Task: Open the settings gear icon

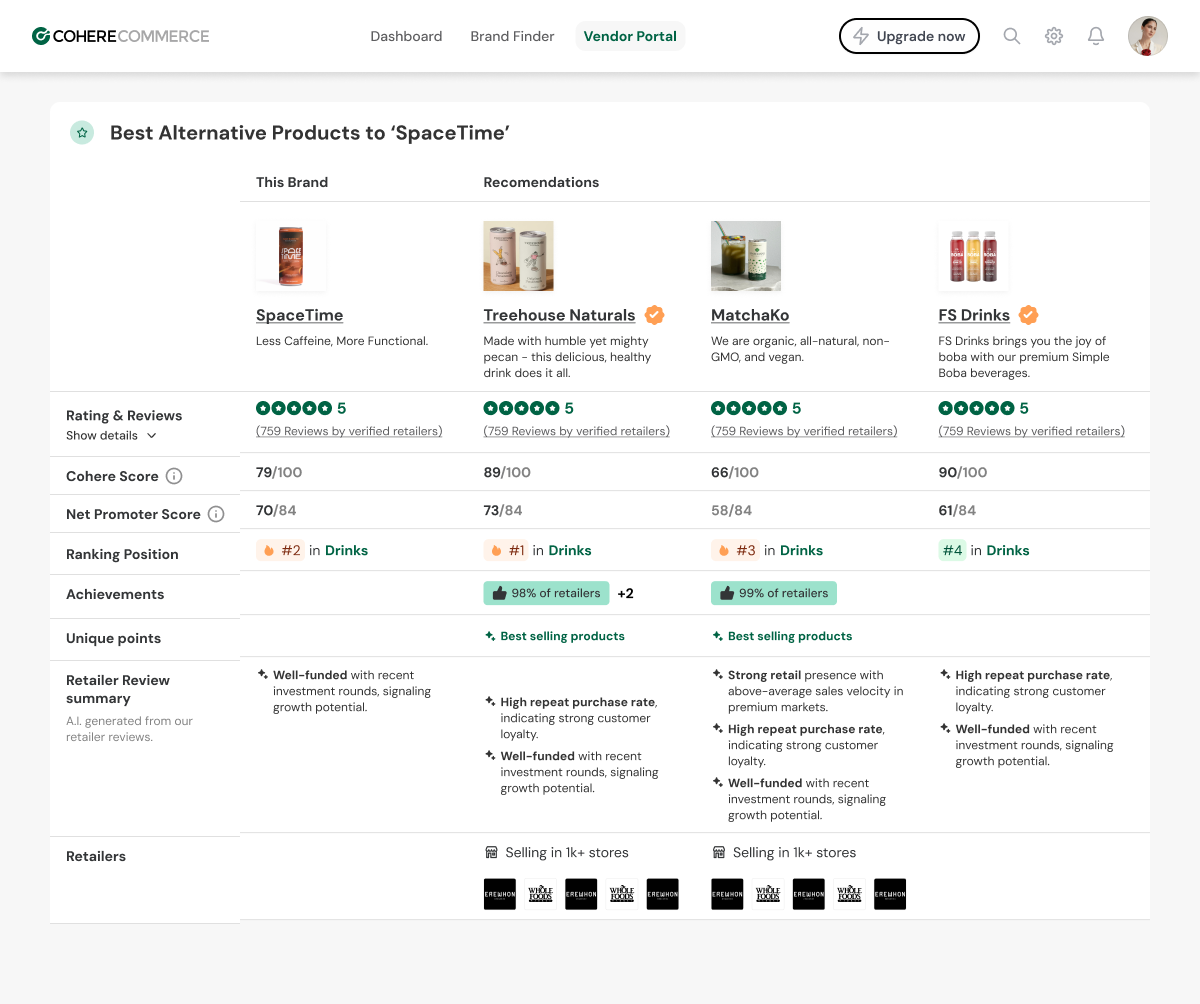Action: click(x=1054, y=36)
